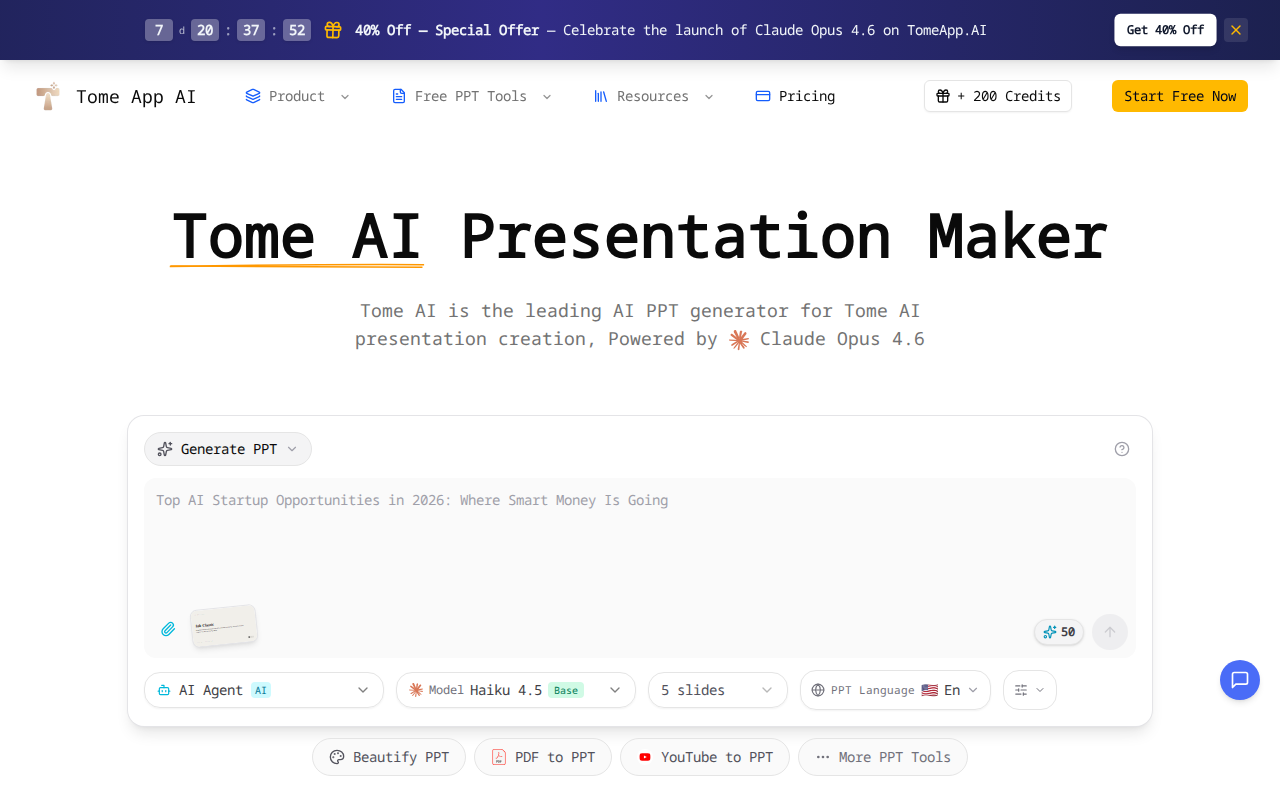Screen dimensions: 1280x800
Task: Click the library icon beside Resources
Action: point(601,96)
